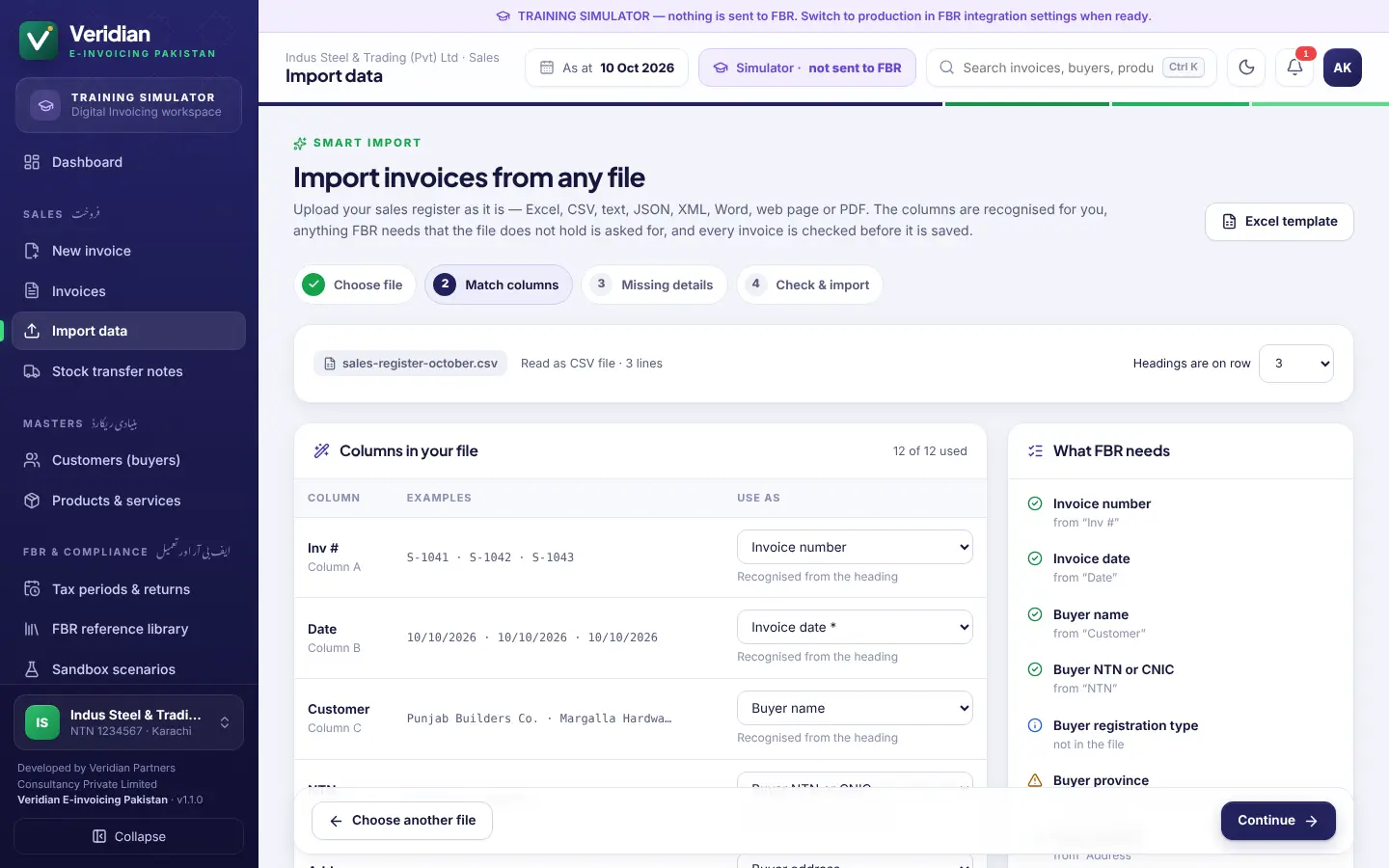Click the Dashboard grid icon

click(32, 162)
